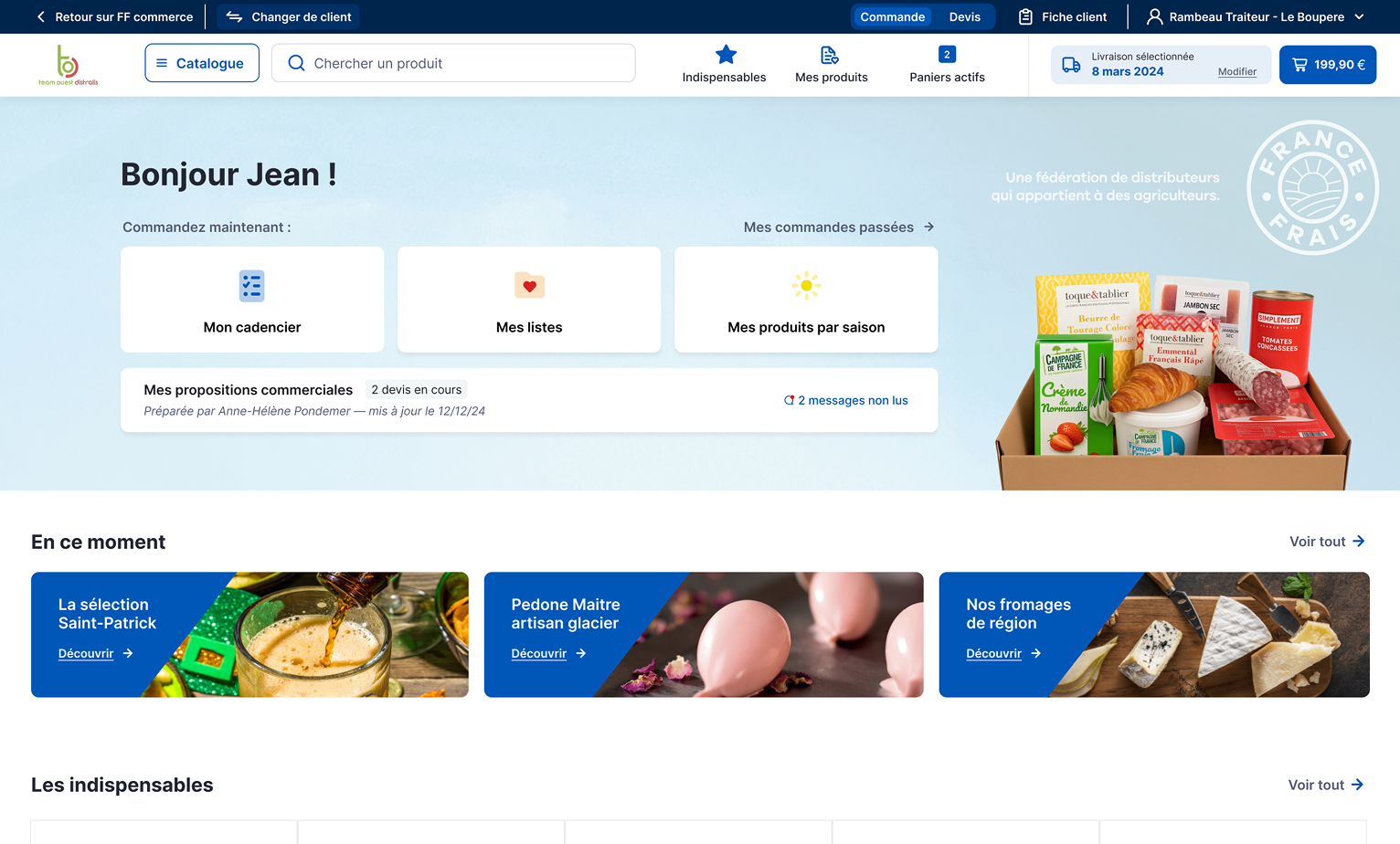The image size is (1400, 844).
Task: Click the shopping cart icon
Action: pos(1299,65)
